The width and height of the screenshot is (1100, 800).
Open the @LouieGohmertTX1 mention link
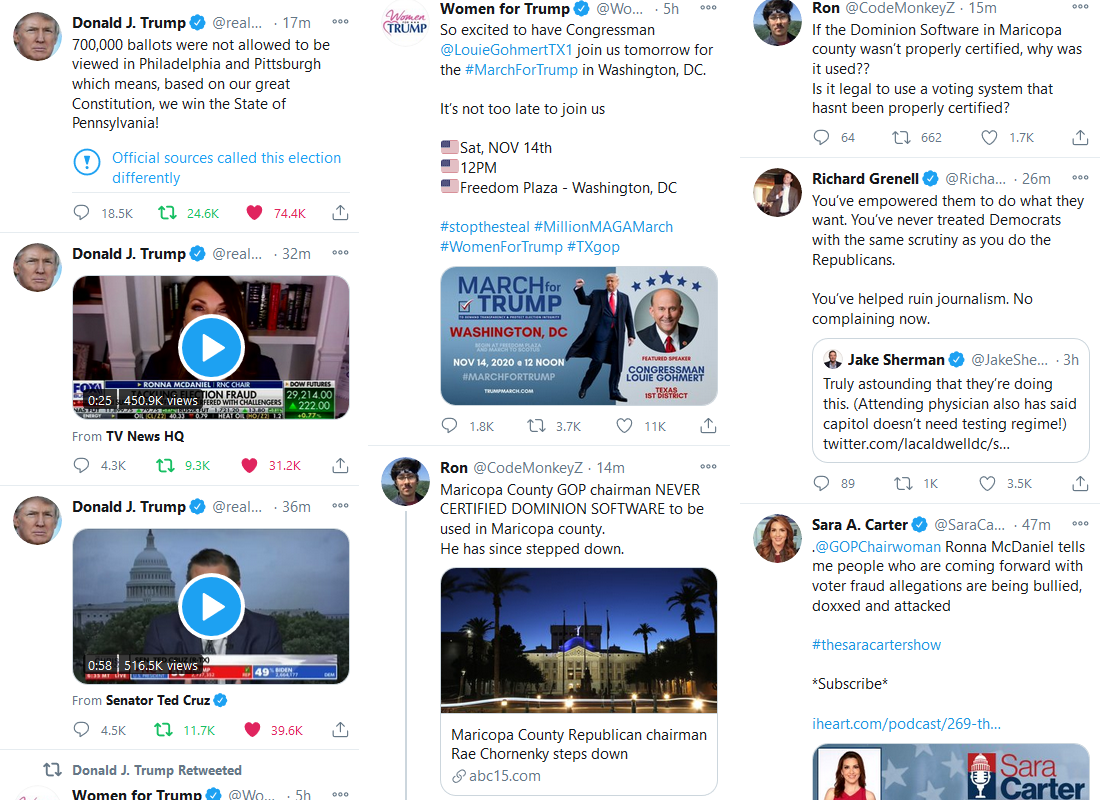pos(507,50)
